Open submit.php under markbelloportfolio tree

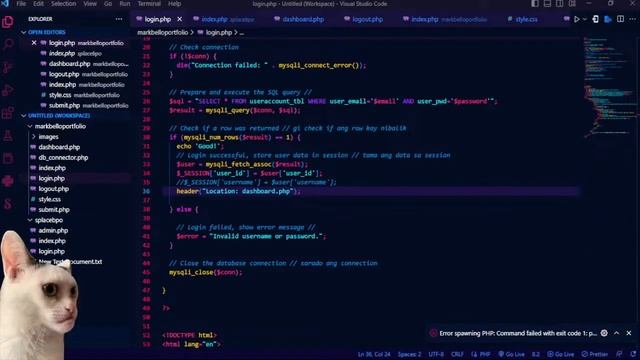tap(54, 210)
